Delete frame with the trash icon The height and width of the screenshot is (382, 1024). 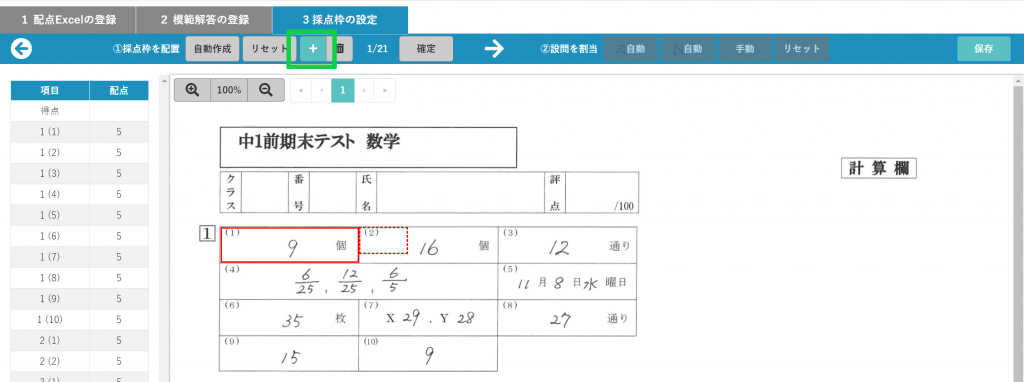click(x=340, y=49)
